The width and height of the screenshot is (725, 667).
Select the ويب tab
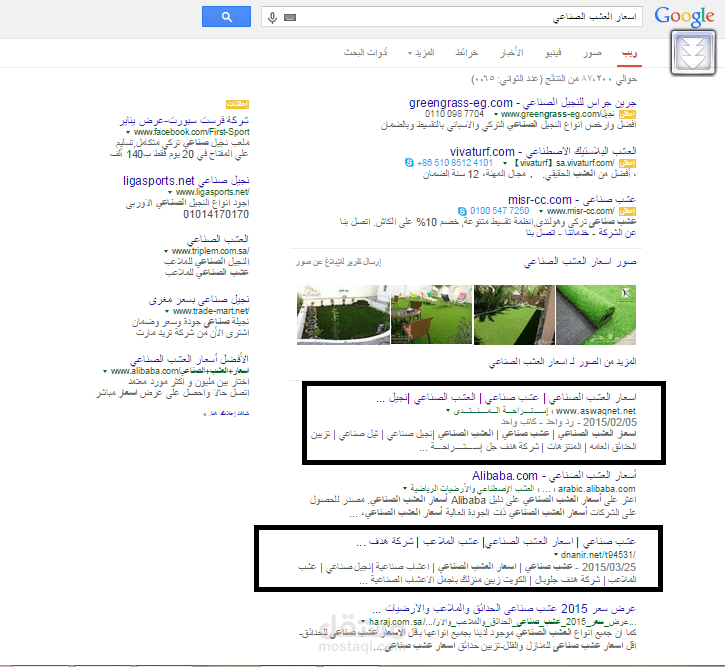[x=629, y=53]
